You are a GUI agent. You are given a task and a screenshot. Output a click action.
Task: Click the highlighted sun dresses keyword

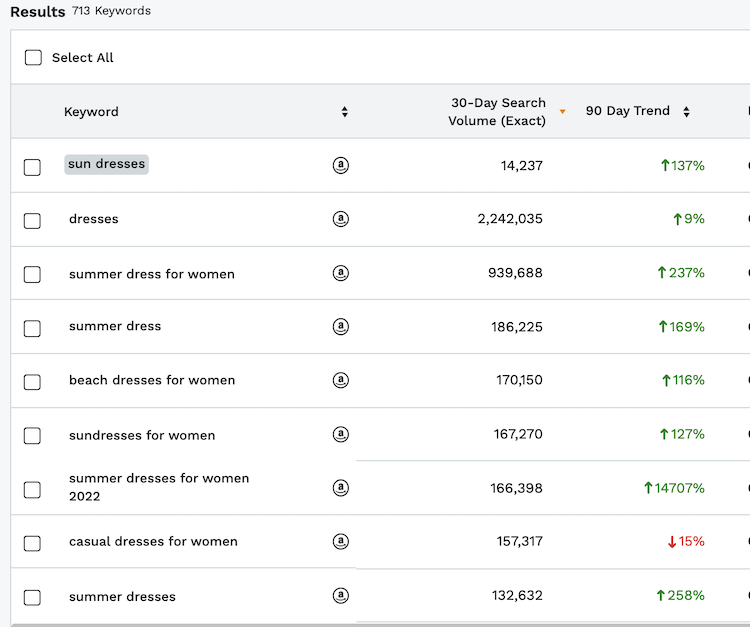click(x=107, y=164)
